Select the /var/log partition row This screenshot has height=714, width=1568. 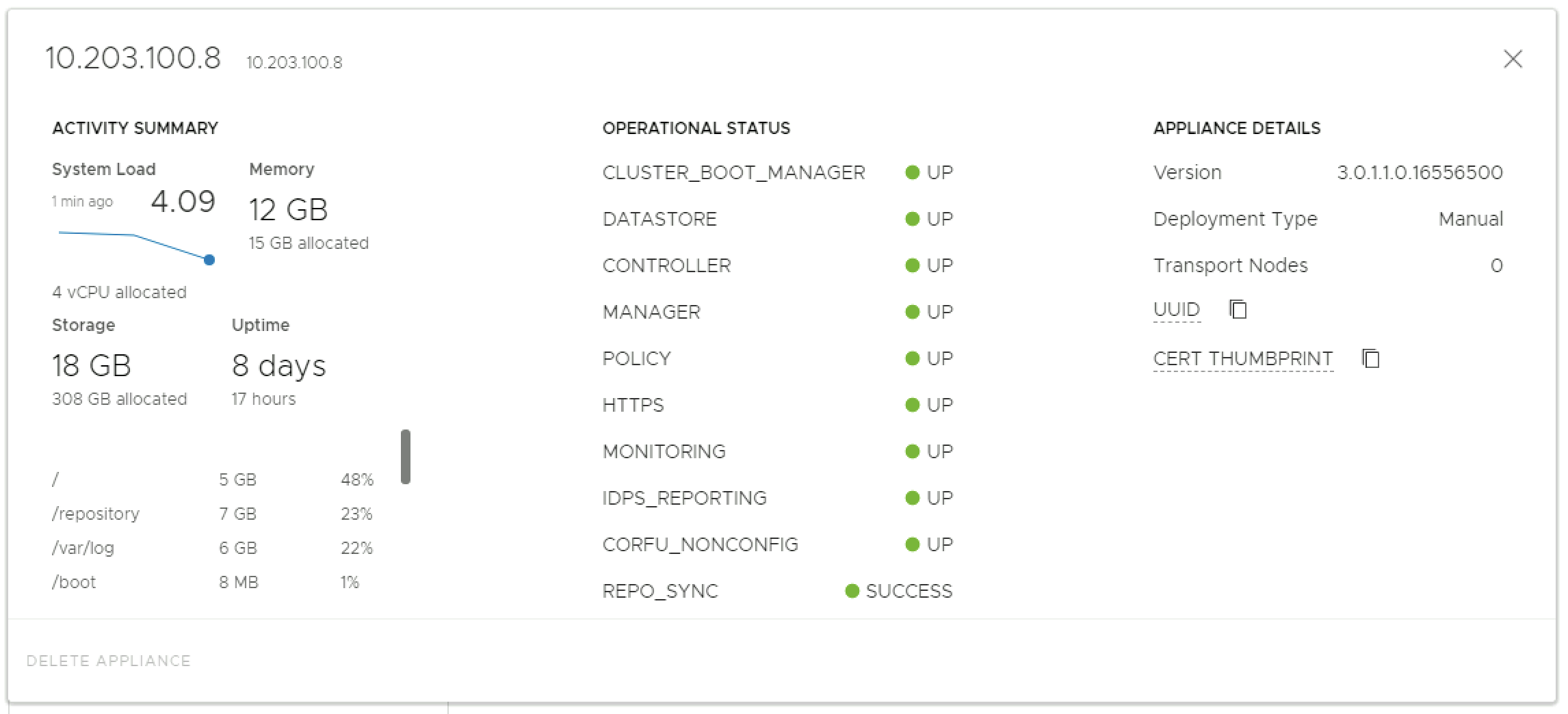(212, 548)
